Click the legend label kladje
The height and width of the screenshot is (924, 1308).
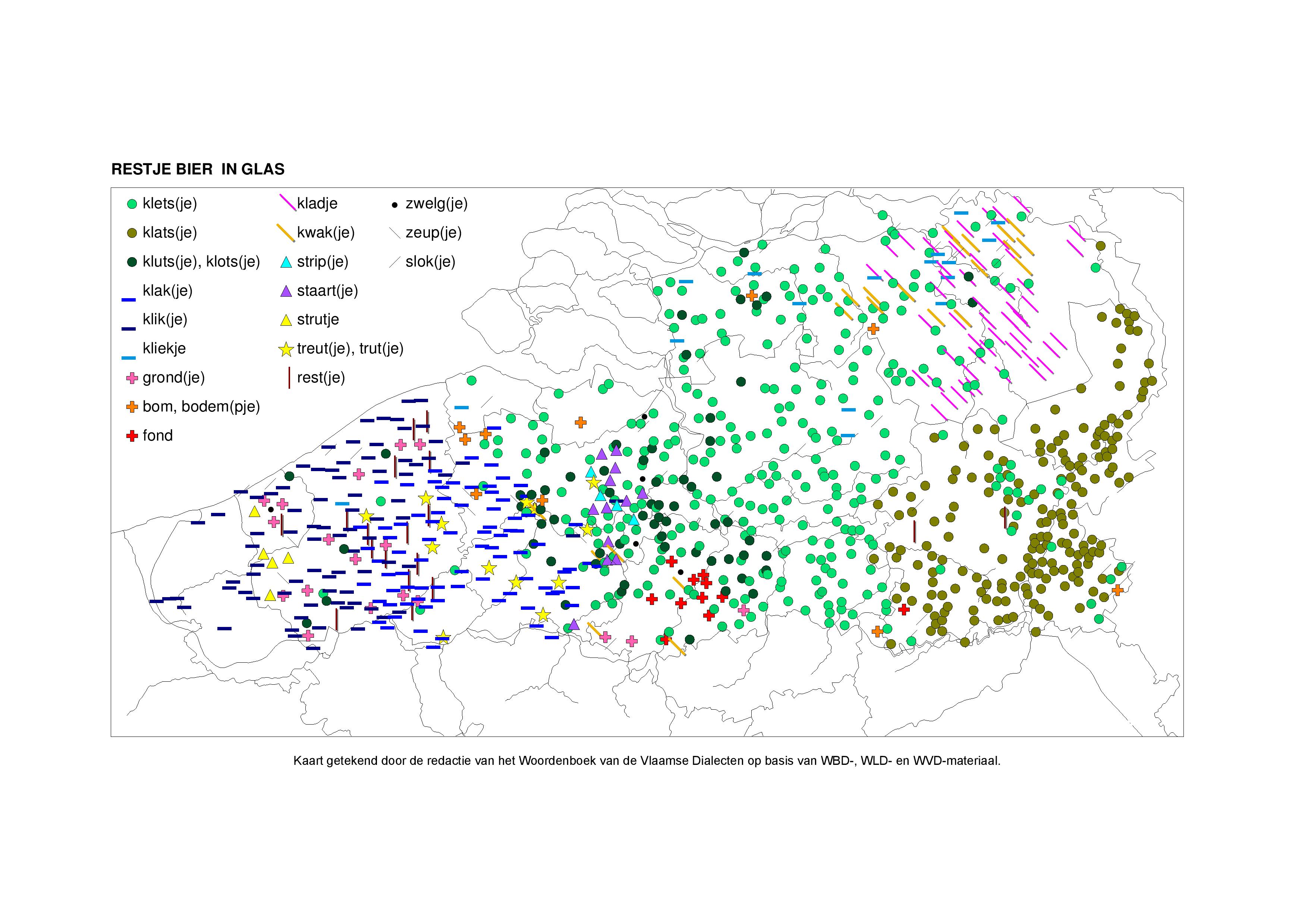(317, 204)
